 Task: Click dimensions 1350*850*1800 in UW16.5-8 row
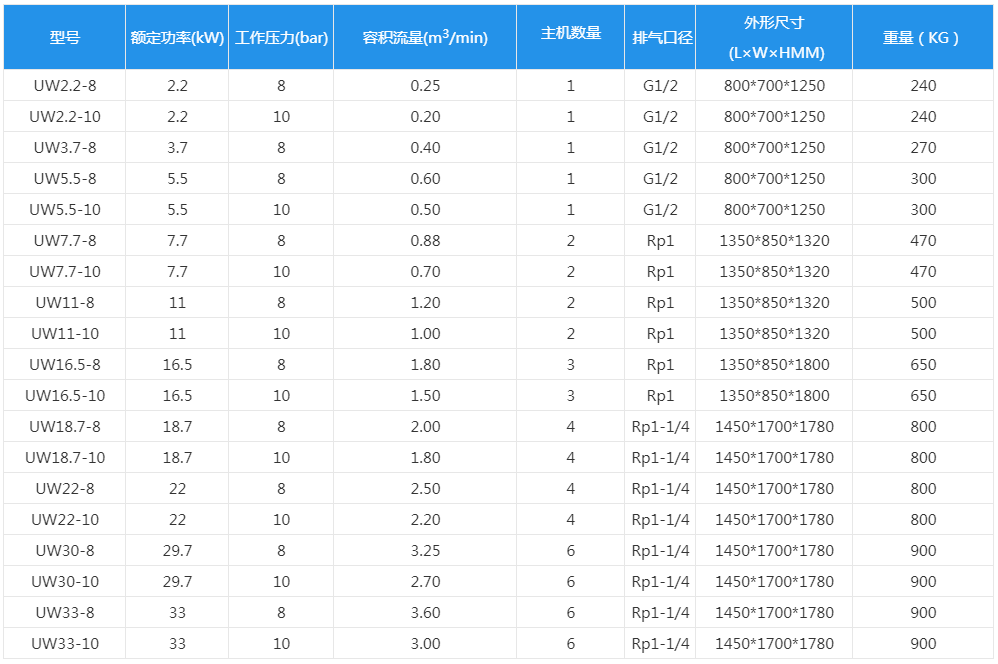click(x=774, y=365)
